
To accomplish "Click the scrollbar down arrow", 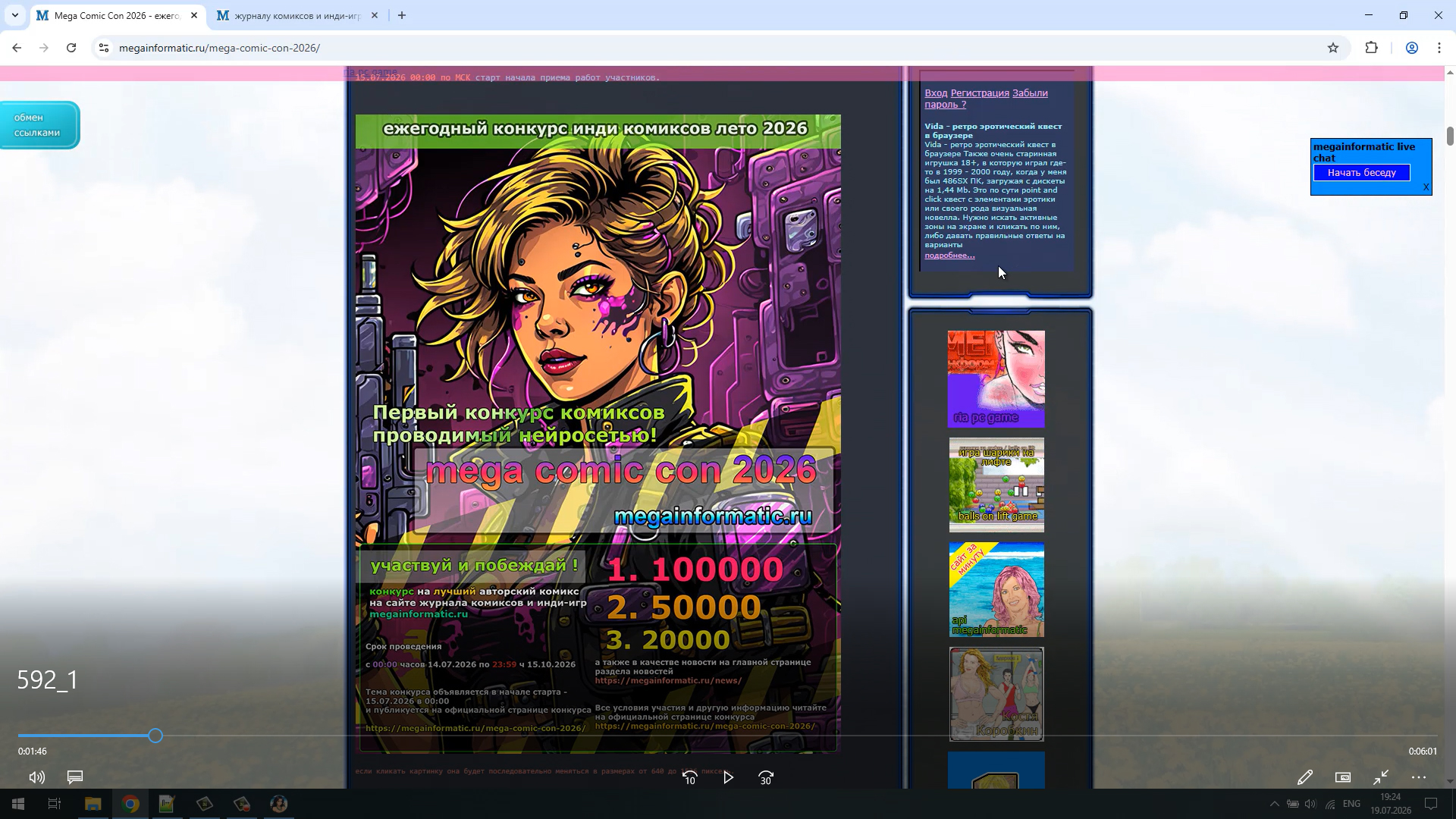I will click(x=1450, y=782).
